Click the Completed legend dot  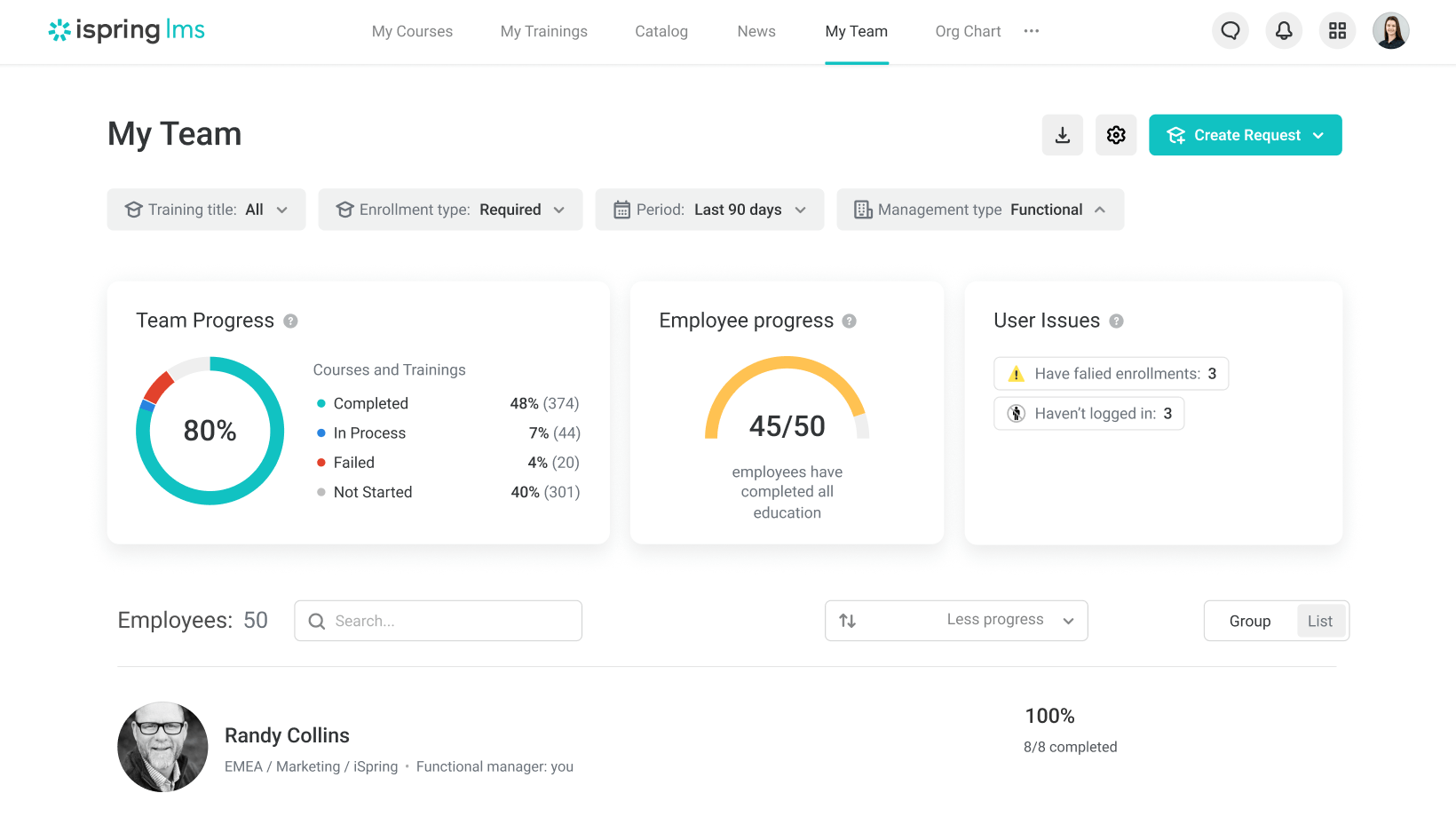[x=321, y=403]
